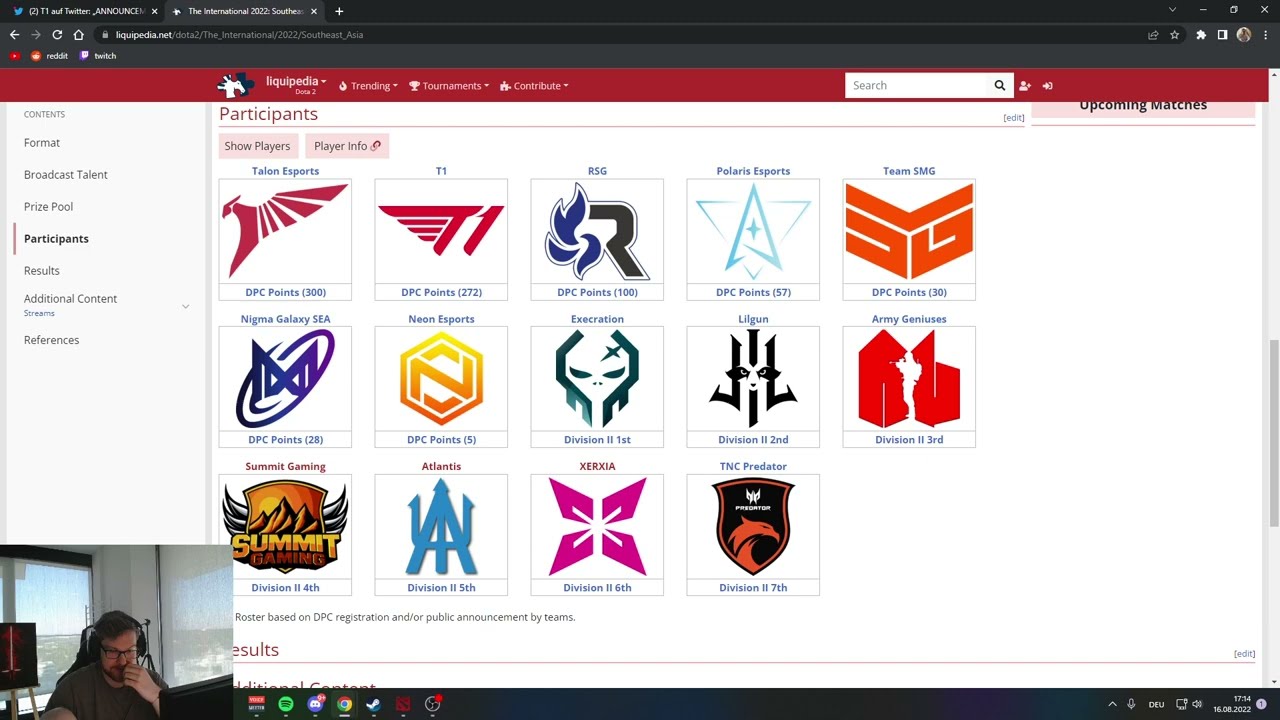Screen dimensions: 1280x720
Task: Select the RSG team logo
Action: pos(597,232)
